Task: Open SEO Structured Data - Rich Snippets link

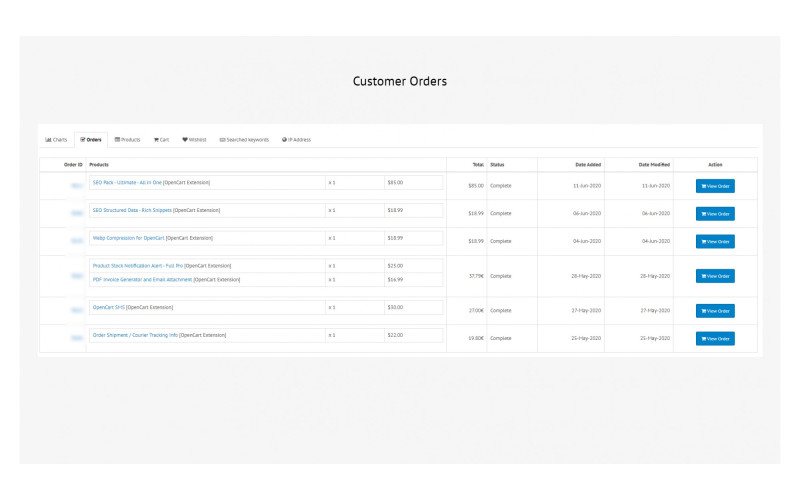Action: (x=132, y=210)
